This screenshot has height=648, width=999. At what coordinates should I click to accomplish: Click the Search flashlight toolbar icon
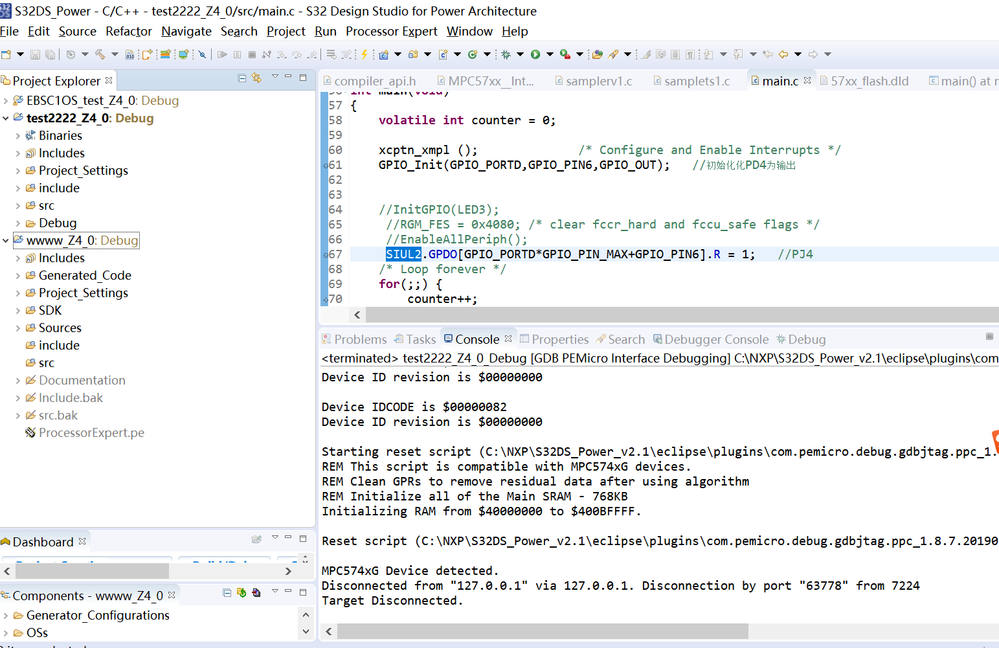tap(613, 55)
